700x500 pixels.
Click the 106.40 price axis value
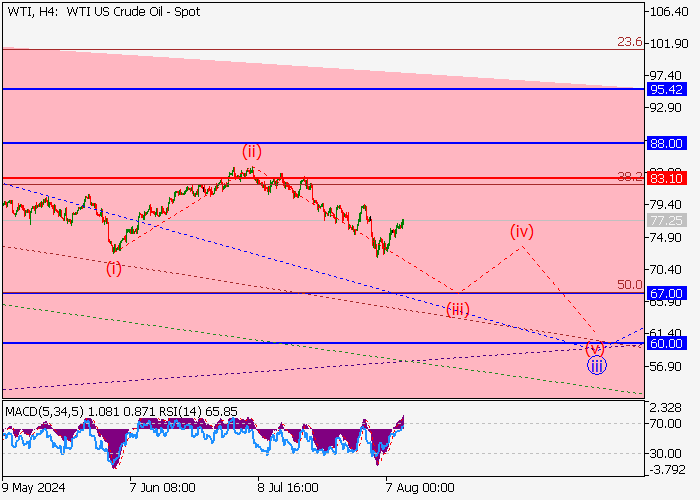[x=669, y=12]
